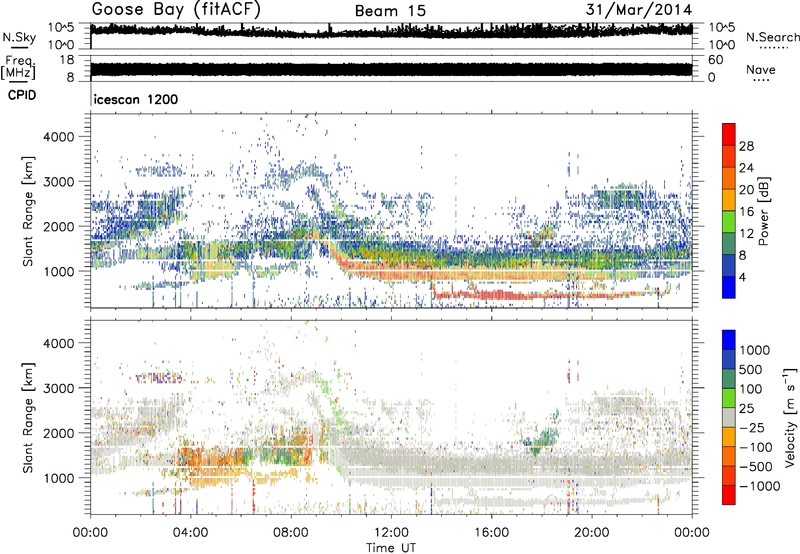Click the orange 20–24 dB Power colorbar segment
This screenshot has height=554, width=800.
point(729,178)
